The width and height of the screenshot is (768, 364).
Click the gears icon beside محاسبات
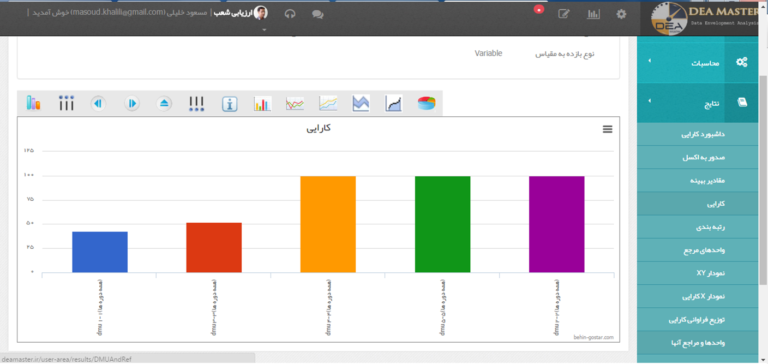[742, 62]
